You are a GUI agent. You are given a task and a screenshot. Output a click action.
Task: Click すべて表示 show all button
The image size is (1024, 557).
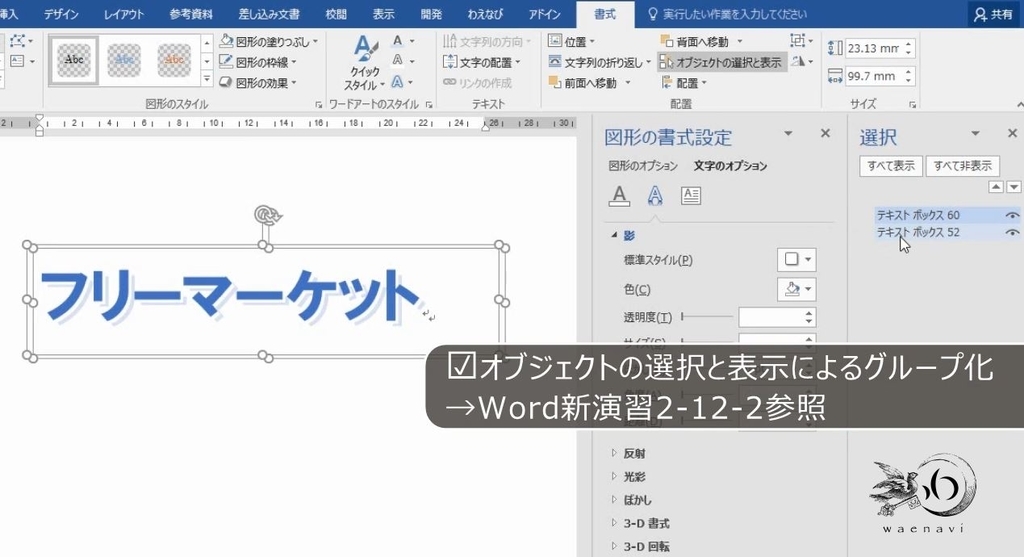click(891, 166)
